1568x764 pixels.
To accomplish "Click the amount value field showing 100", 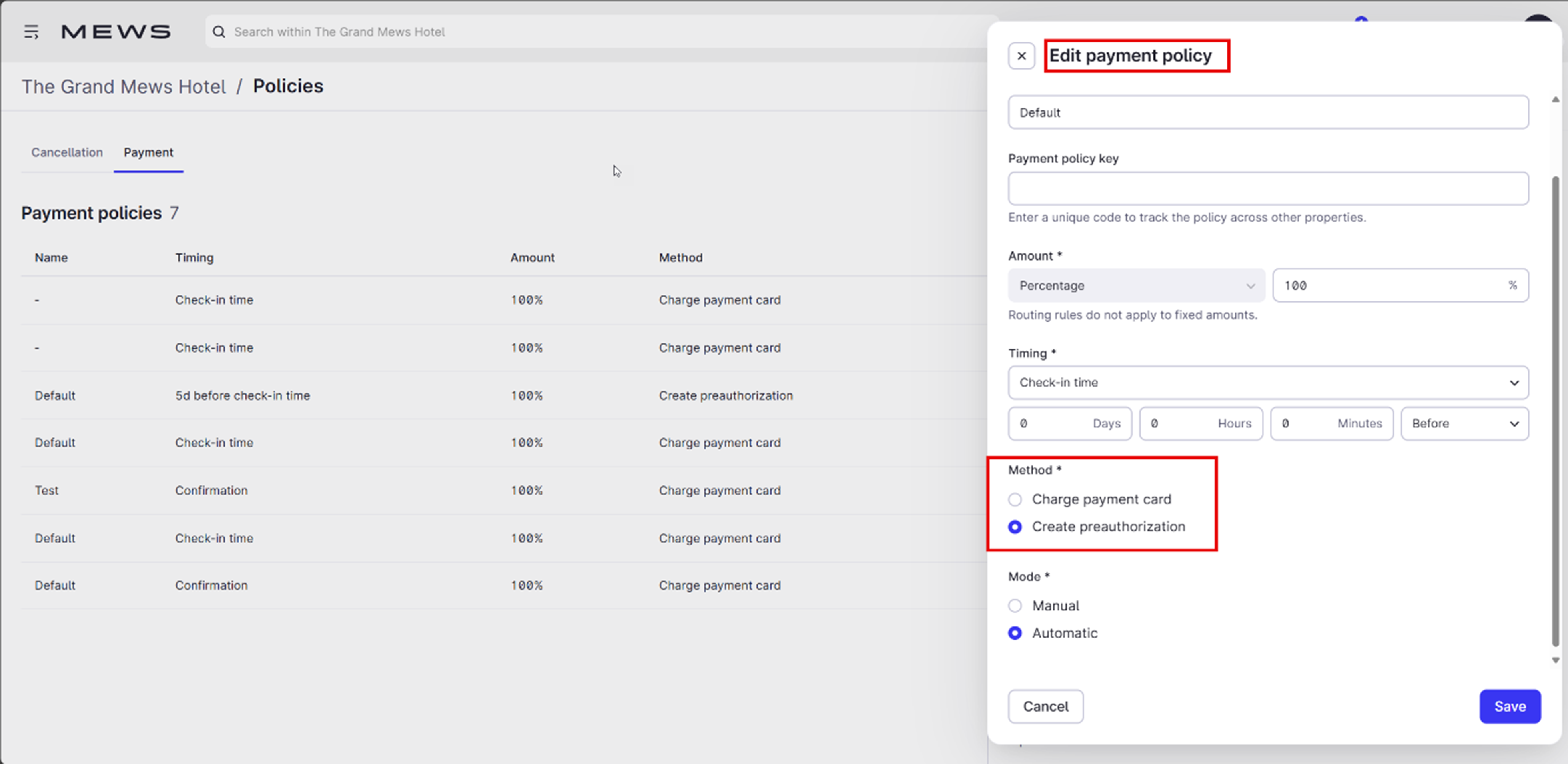I will pos(1400,285).
